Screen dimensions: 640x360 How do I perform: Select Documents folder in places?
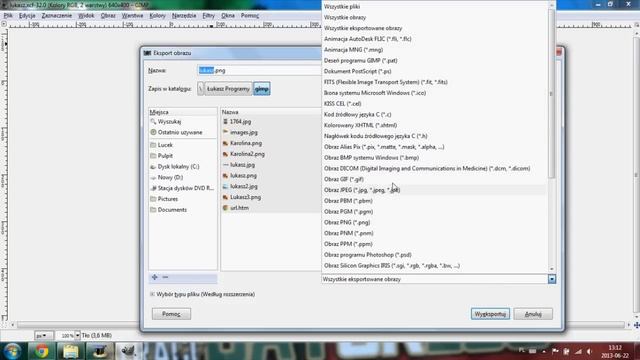pyautogui.click(x=183, y=210)
